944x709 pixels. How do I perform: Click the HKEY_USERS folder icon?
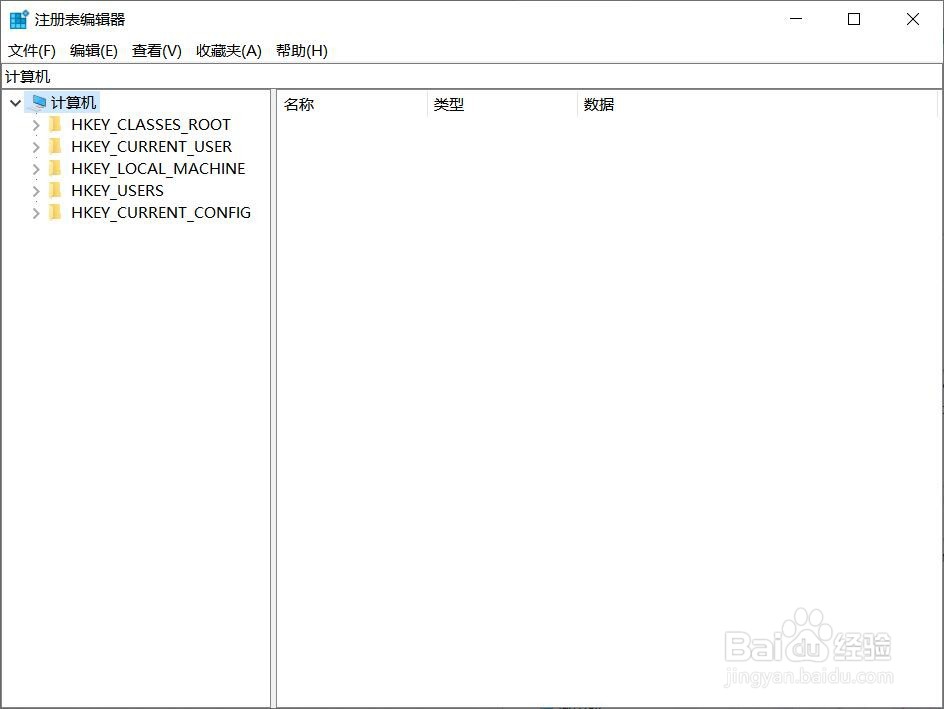55,190
